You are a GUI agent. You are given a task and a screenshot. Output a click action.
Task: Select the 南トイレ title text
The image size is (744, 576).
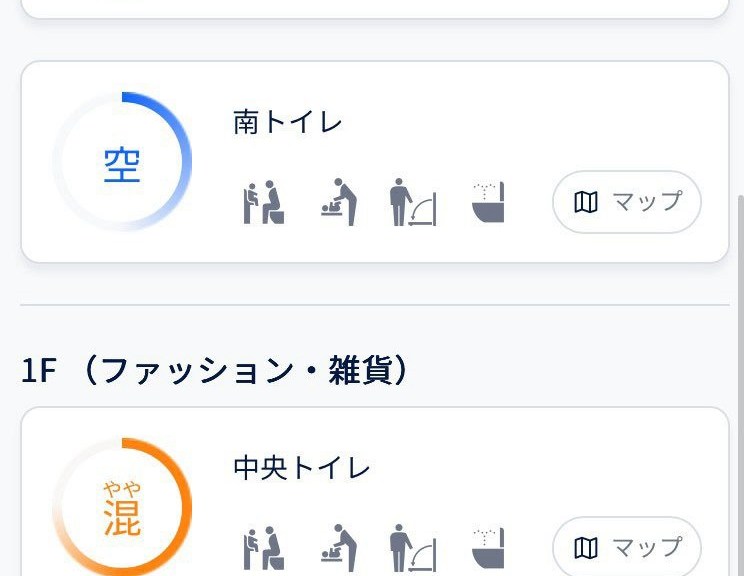(x=288, y=123)
